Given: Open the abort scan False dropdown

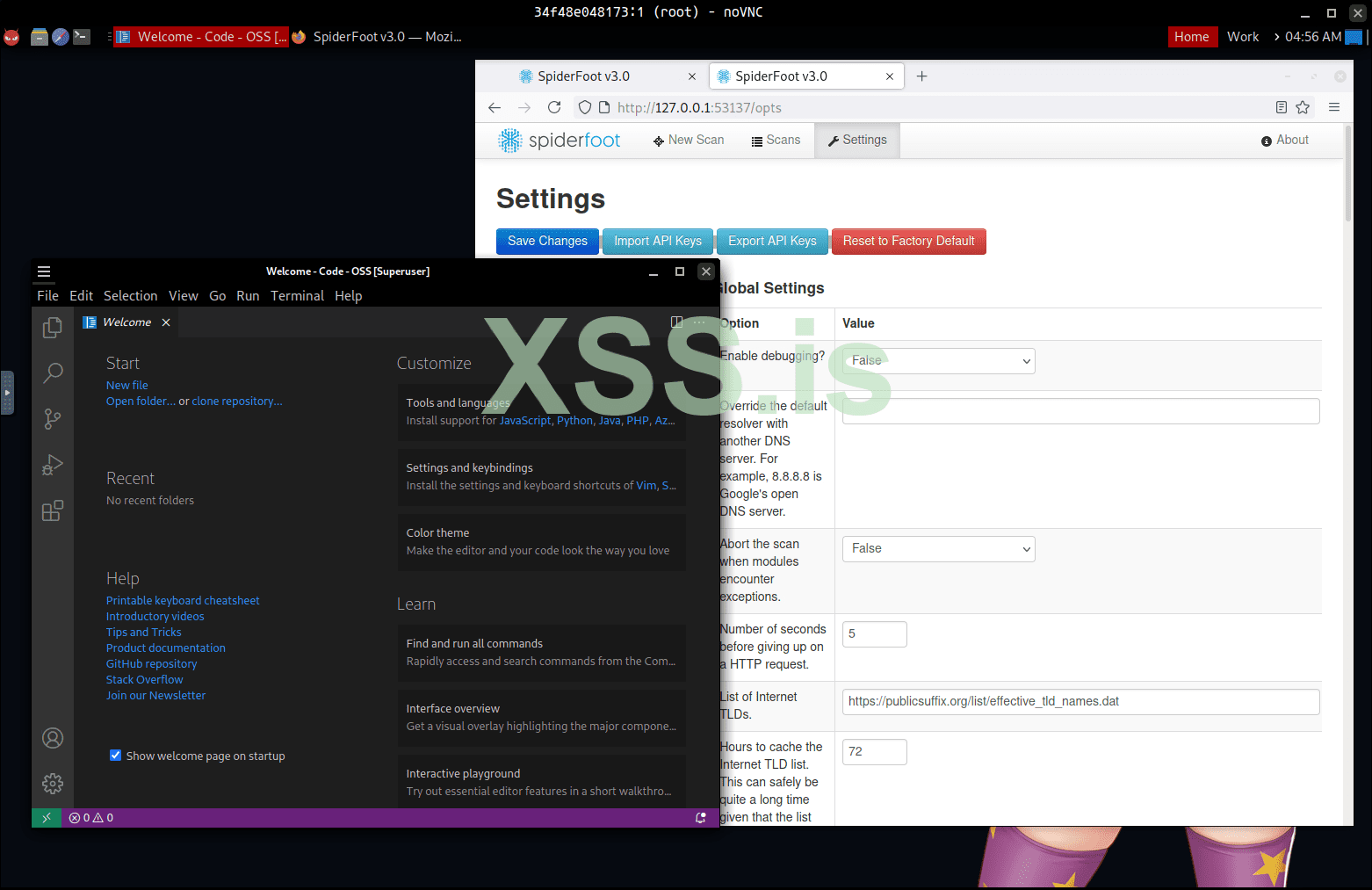Looking at the screenshot, I should pos(938,548).
